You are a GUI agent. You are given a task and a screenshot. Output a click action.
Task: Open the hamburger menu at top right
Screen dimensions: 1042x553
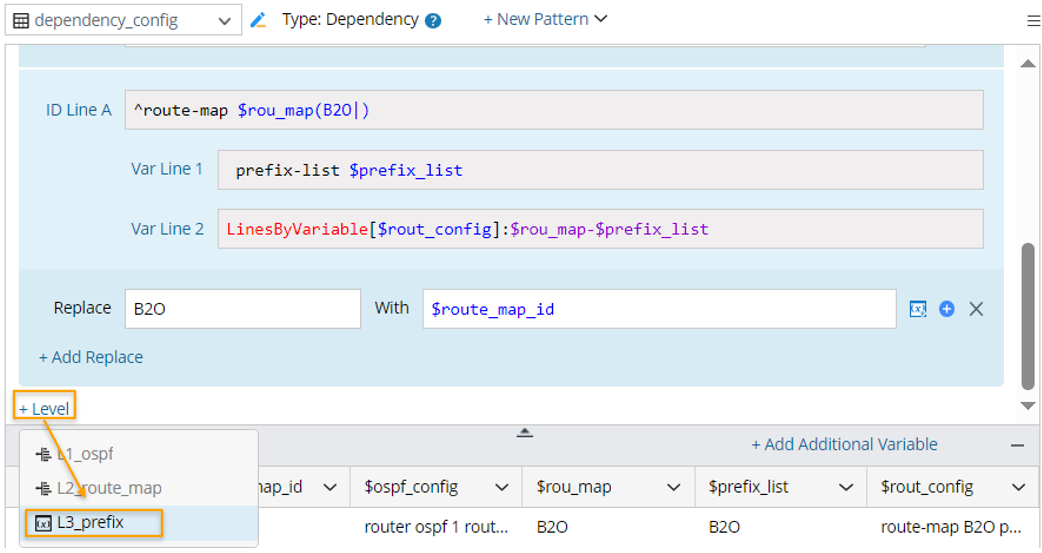pos(1033,20)
